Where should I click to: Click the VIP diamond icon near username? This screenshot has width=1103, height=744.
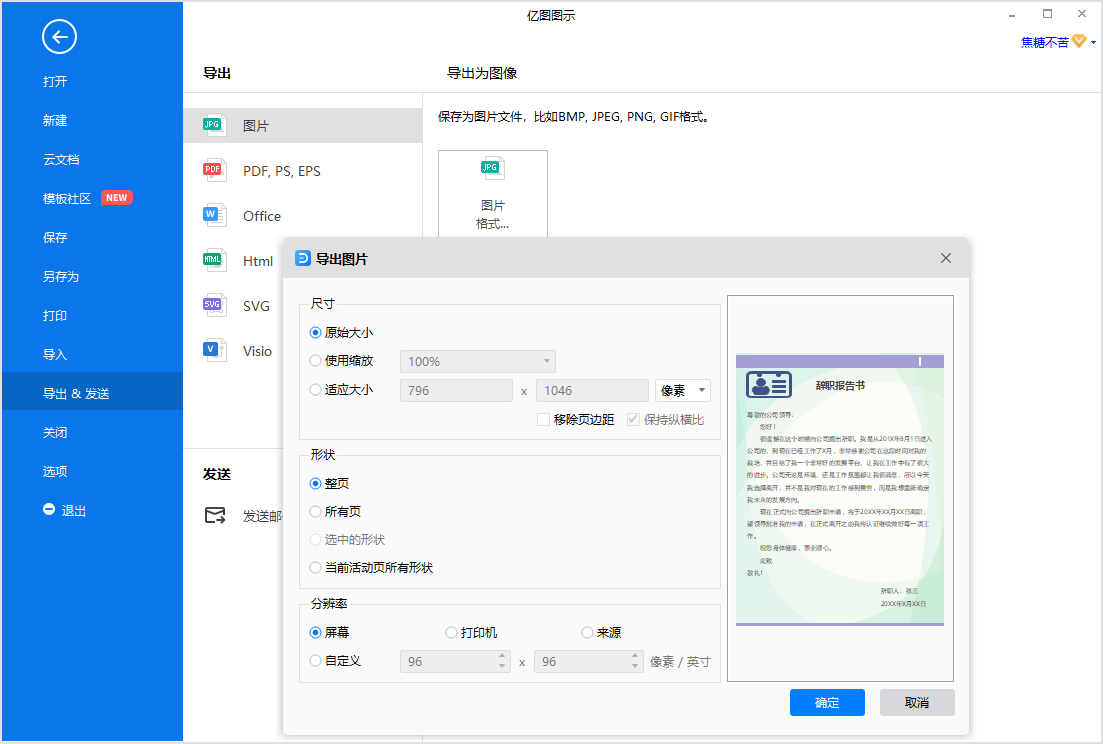coord(1078,42)
